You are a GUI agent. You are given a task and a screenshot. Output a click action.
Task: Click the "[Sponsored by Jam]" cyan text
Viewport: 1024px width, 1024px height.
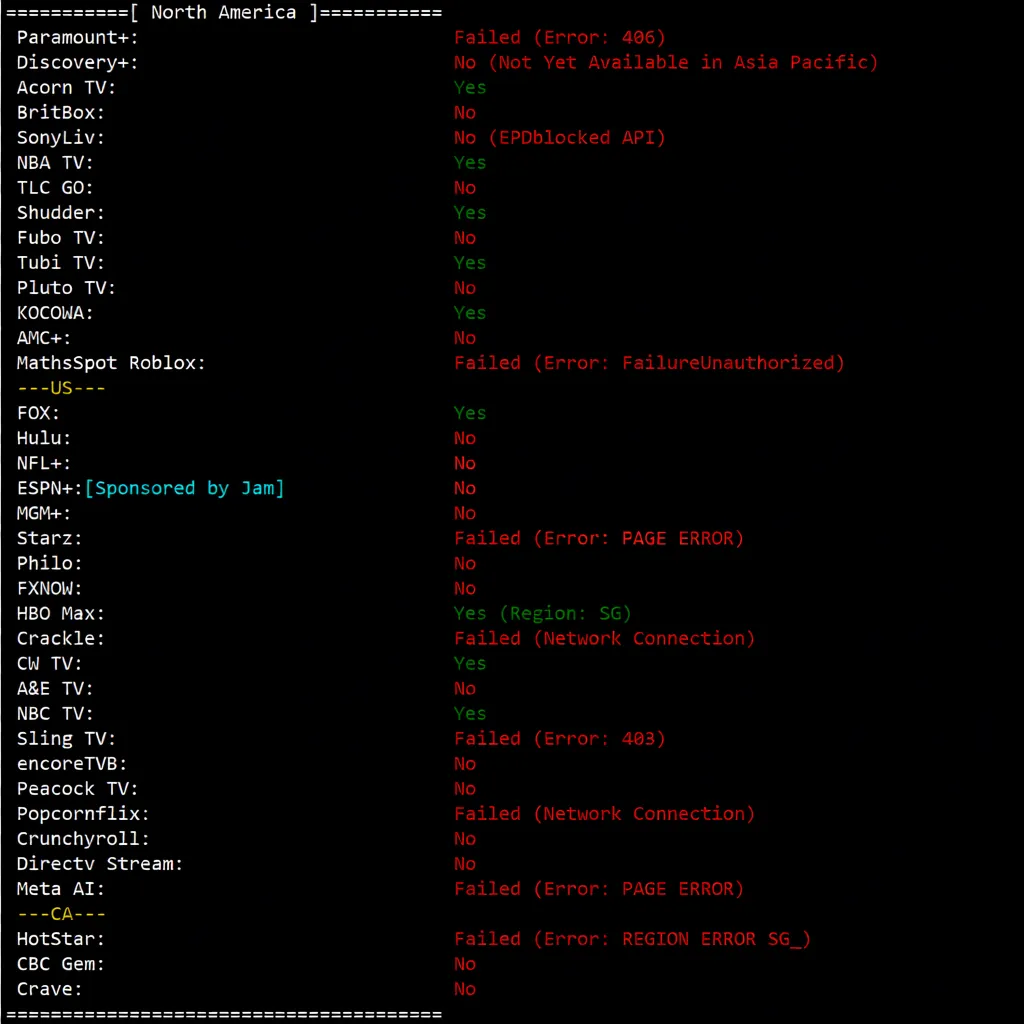click(x=184, y=488)
